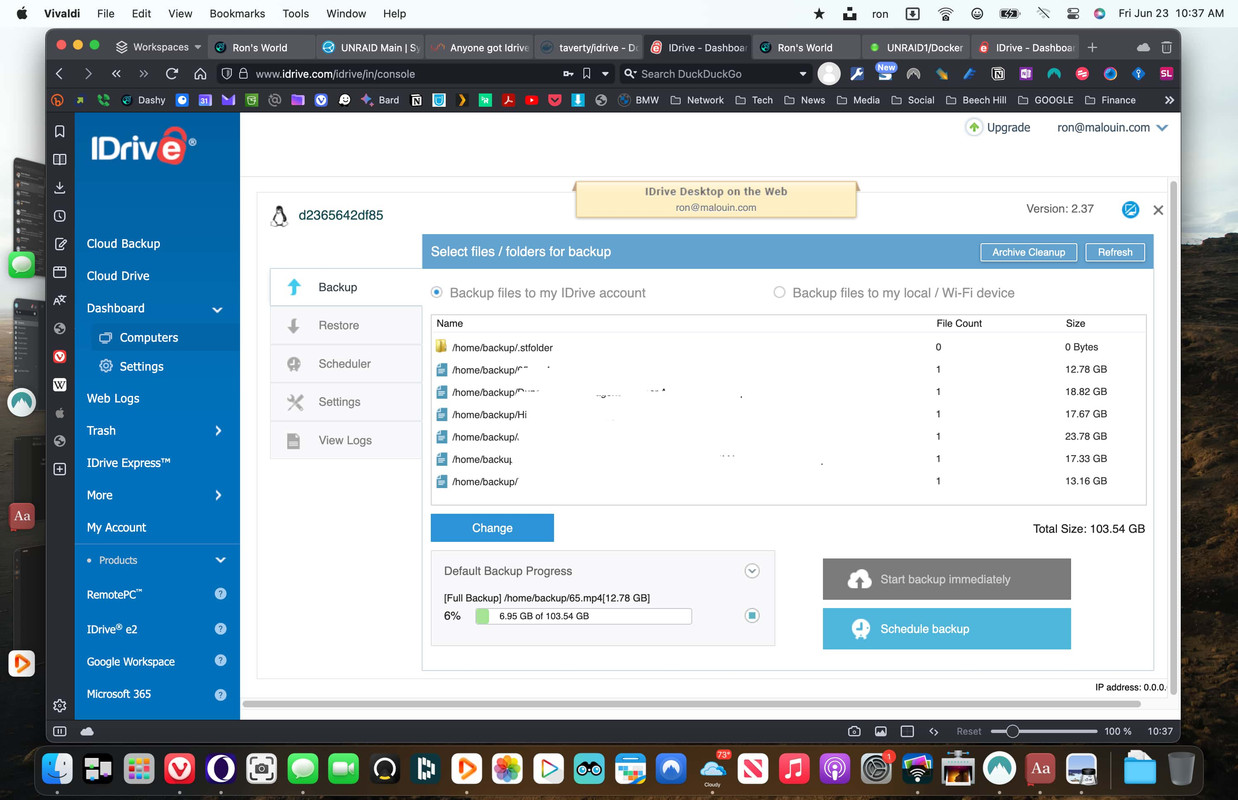Open the Restore section
The image size is (1238, 800).
coord(346,325)
